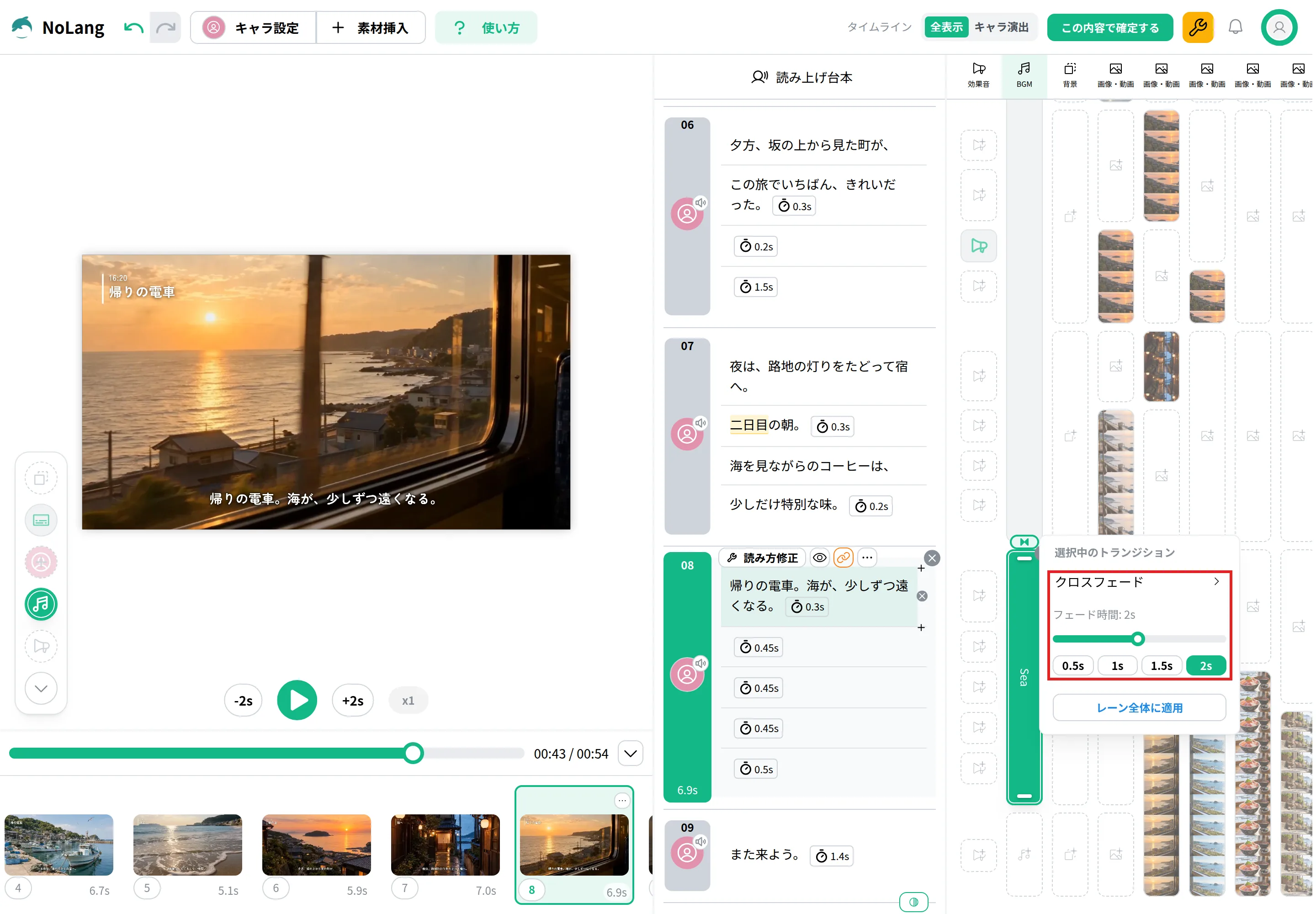Open the 素材挿入 menu
Viewport: 1316px width, 914px height.
point(371,27)
